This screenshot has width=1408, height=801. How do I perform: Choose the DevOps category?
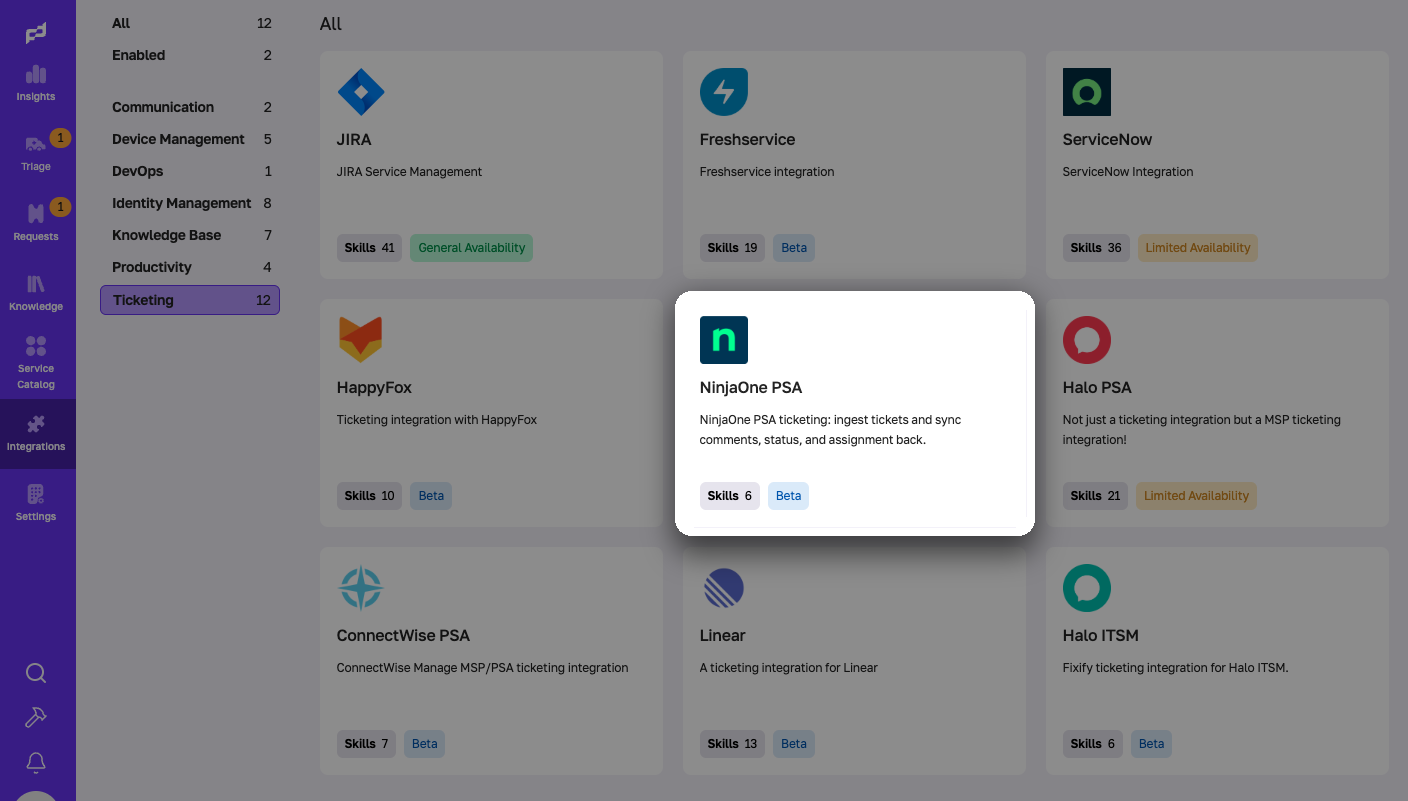[x=190, y=171]
